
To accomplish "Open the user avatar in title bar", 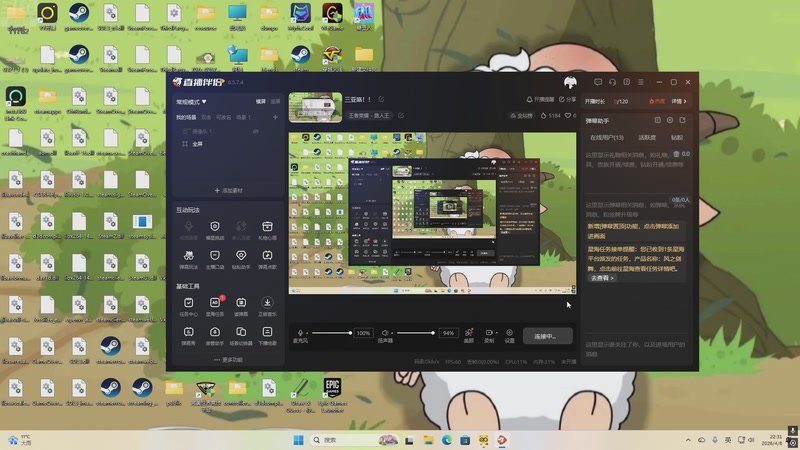I will point(570,82).
